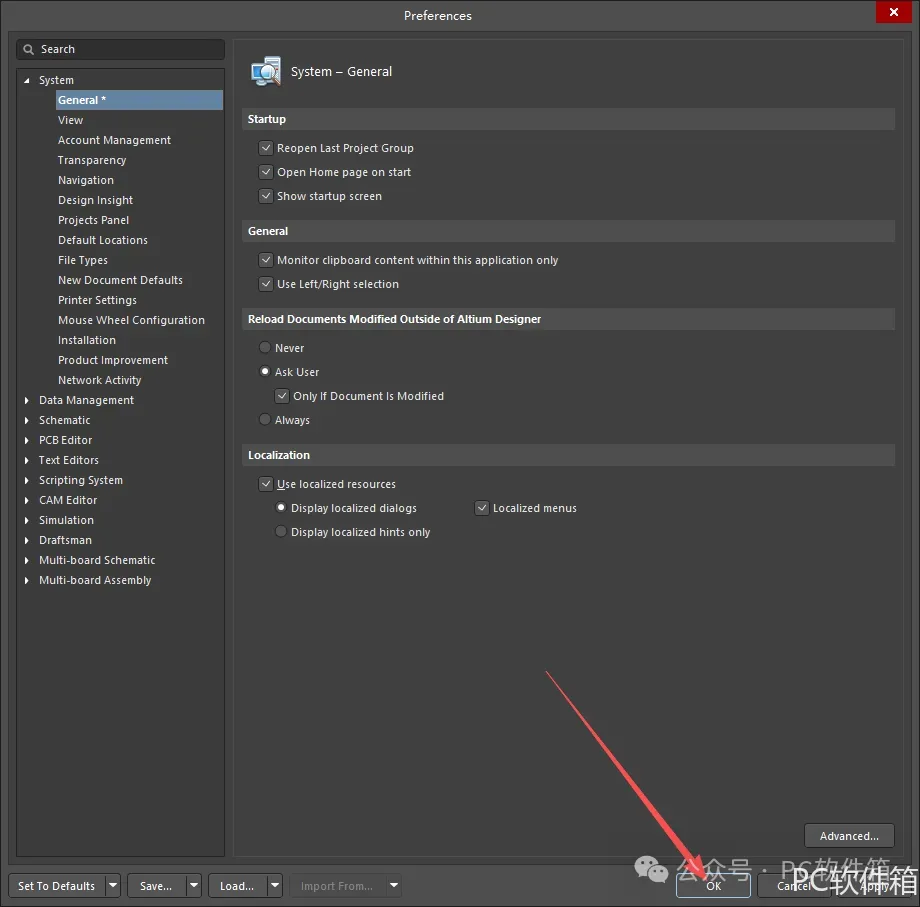
Task: Confirm preferences with OK button
Action: (713, 885)
